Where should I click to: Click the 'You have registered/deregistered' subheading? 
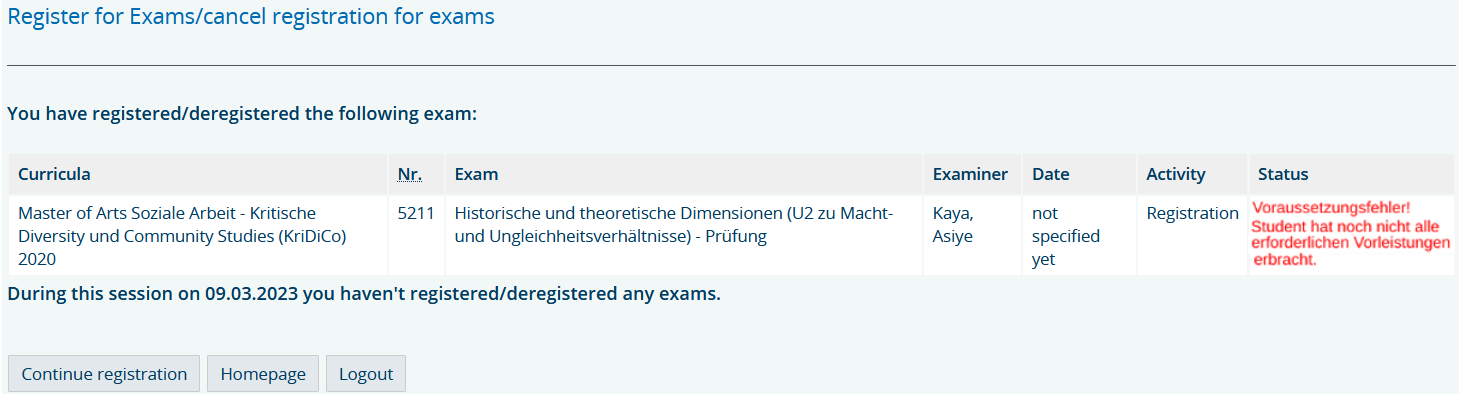pos(242,113)
